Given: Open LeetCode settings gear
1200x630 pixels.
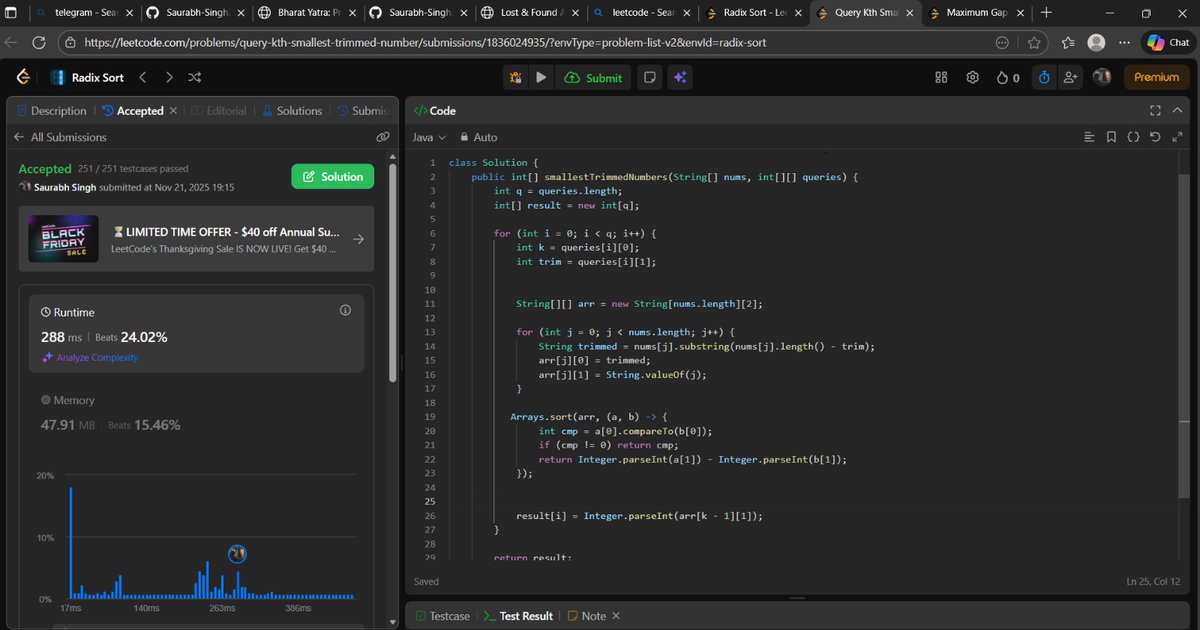Looking at the screenshot, I should tap(972, 77).
